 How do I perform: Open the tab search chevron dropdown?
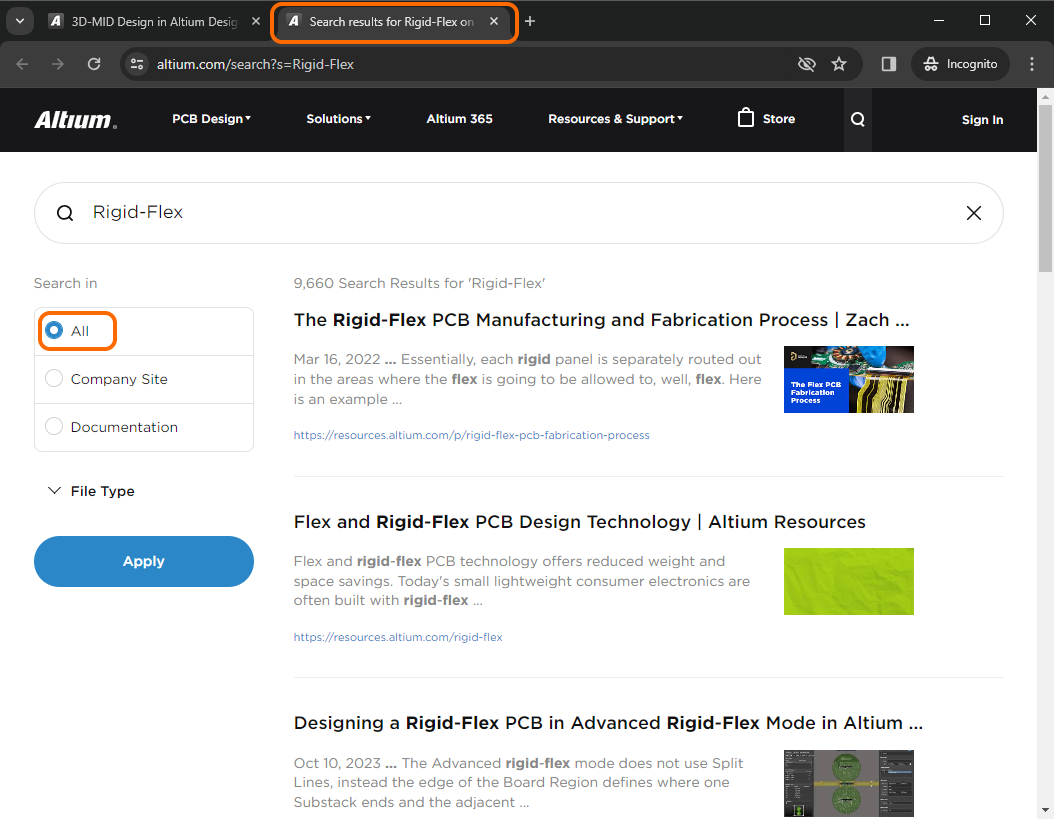[20, 22]
